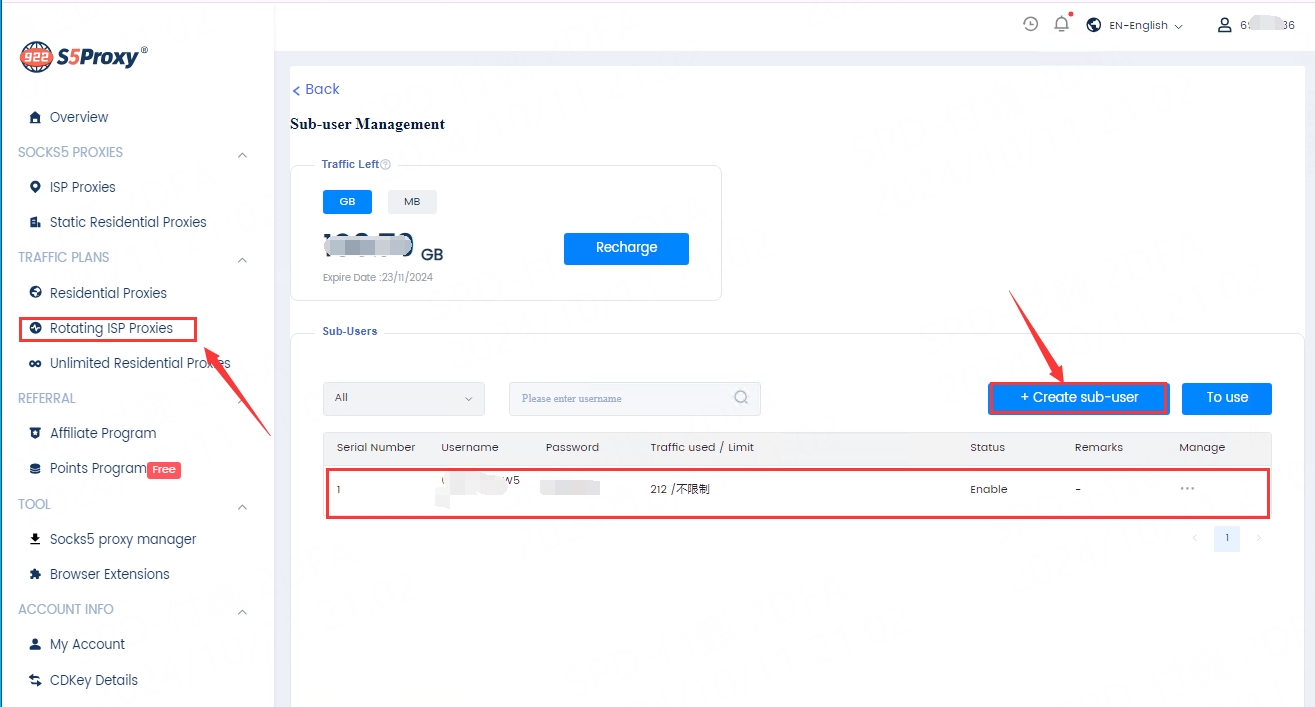Open the EN-English language dropdown
Image resolution: width=1315 pixels, height=707 pixels.
point(1135,25)
